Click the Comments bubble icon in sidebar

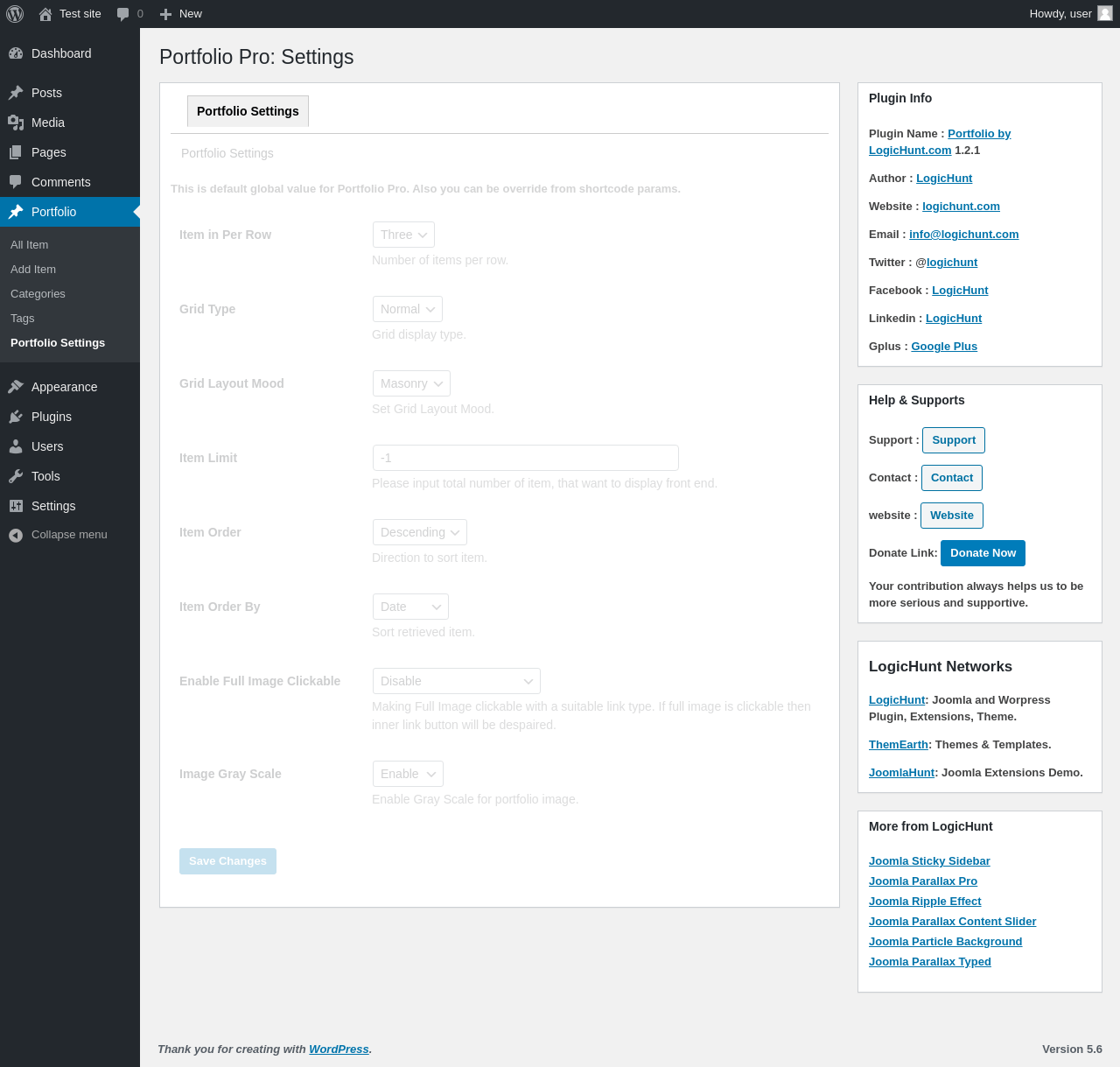click(x=16, y=182)
